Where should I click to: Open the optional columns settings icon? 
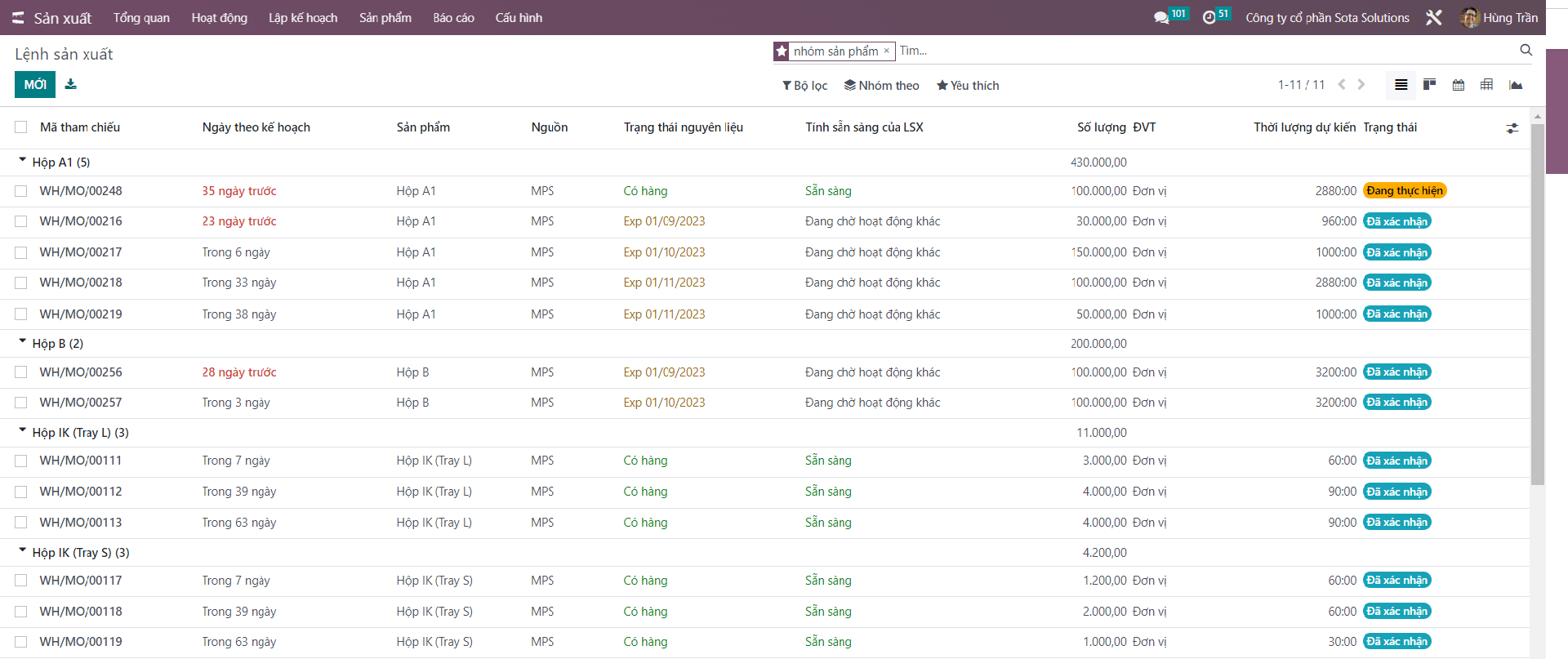coord(1512,128)
